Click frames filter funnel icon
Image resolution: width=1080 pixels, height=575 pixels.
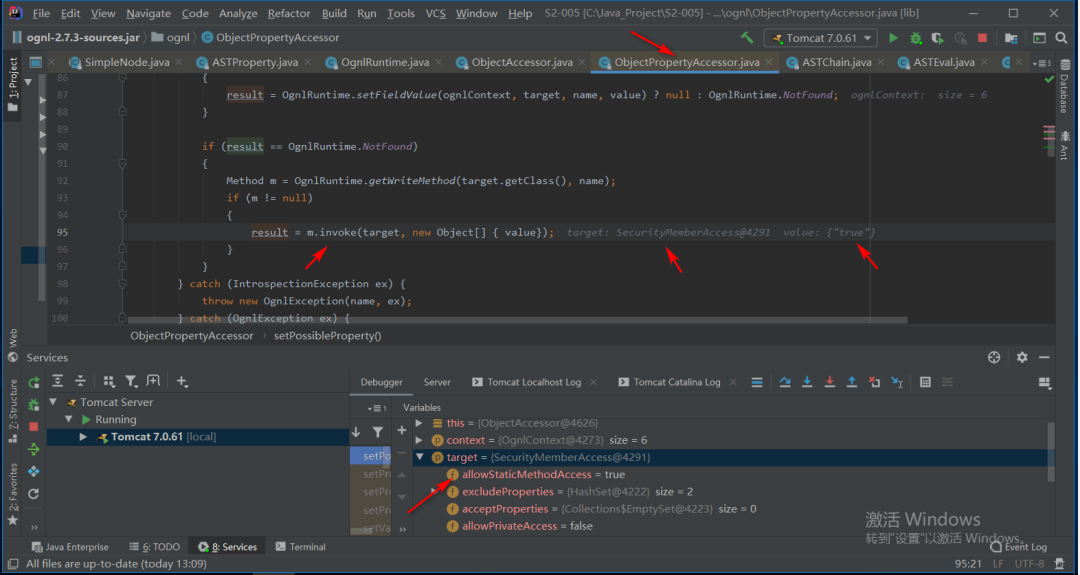[x=378, y=432]
